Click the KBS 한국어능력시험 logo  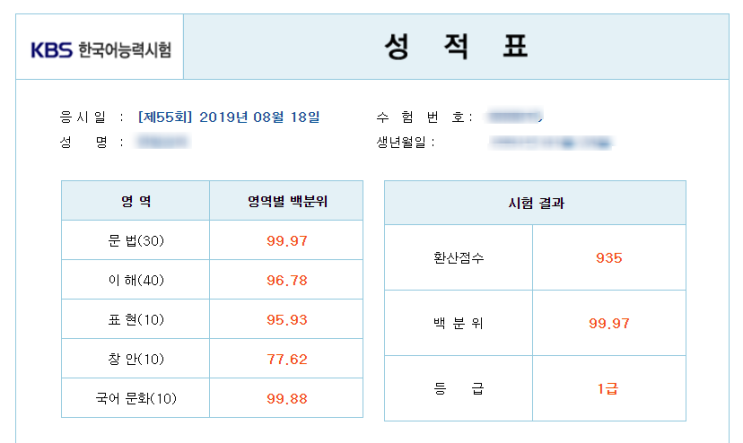point(100,49)
